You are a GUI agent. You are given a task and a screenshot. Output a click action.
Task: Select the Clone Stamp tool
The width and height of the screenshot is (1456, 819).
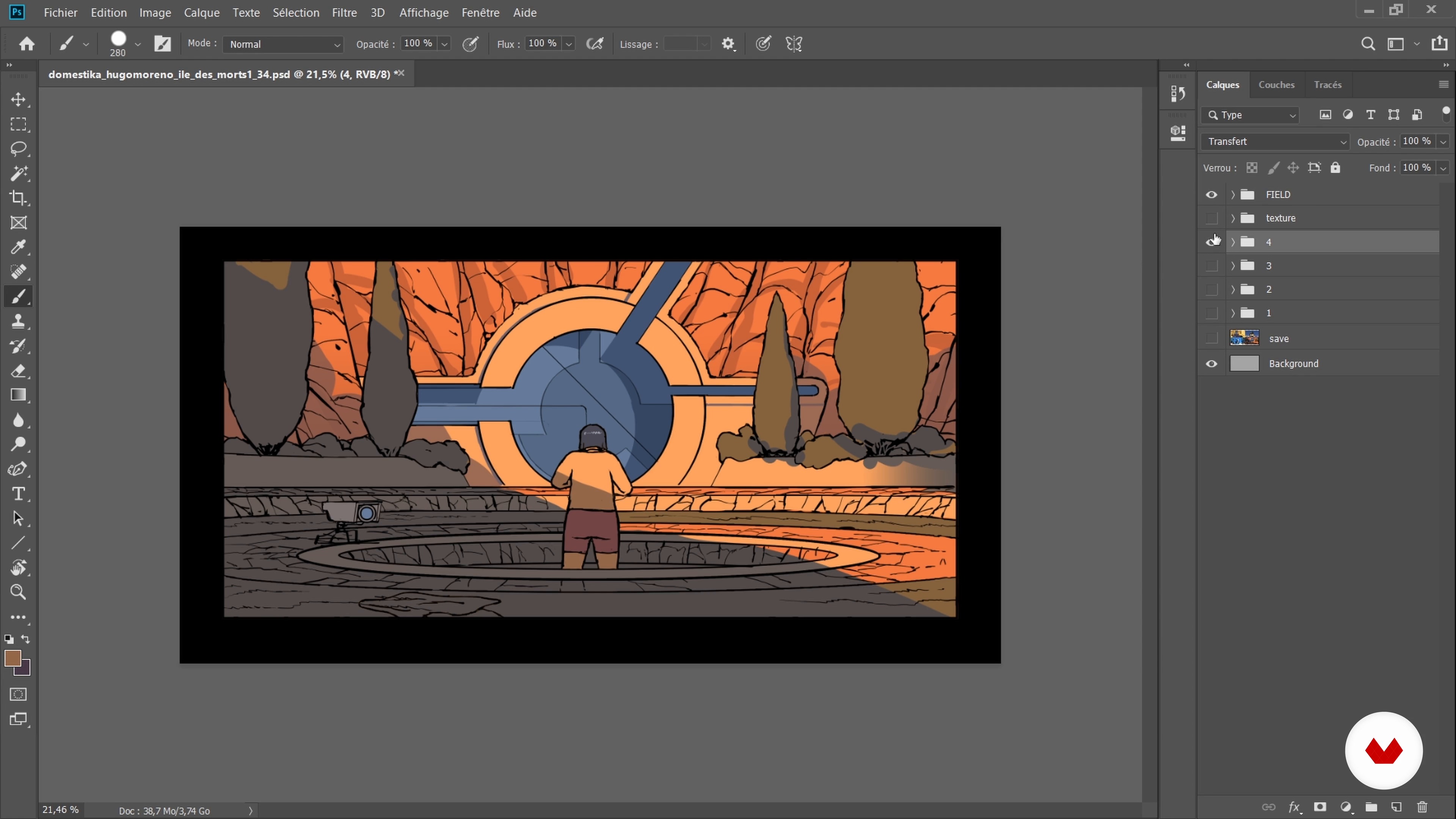pyautogui.click(x=18, y=321)
